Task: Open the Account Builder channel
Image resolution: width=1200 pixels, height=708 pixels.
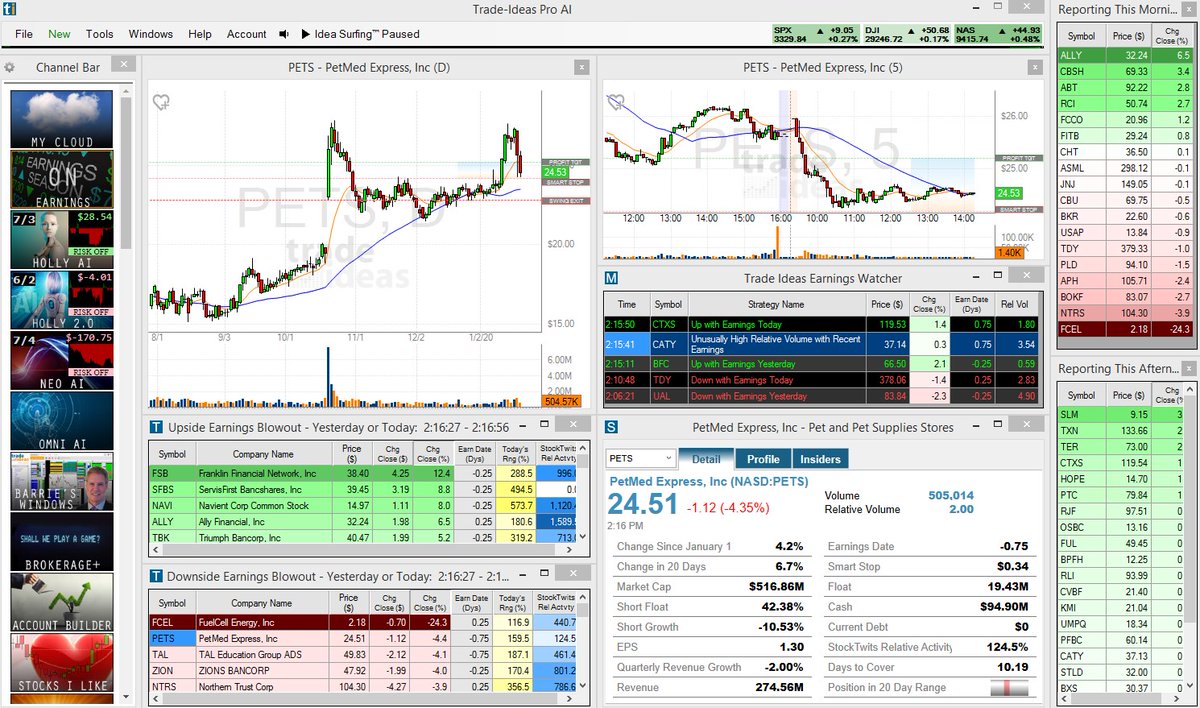Action: coord(62,602)
